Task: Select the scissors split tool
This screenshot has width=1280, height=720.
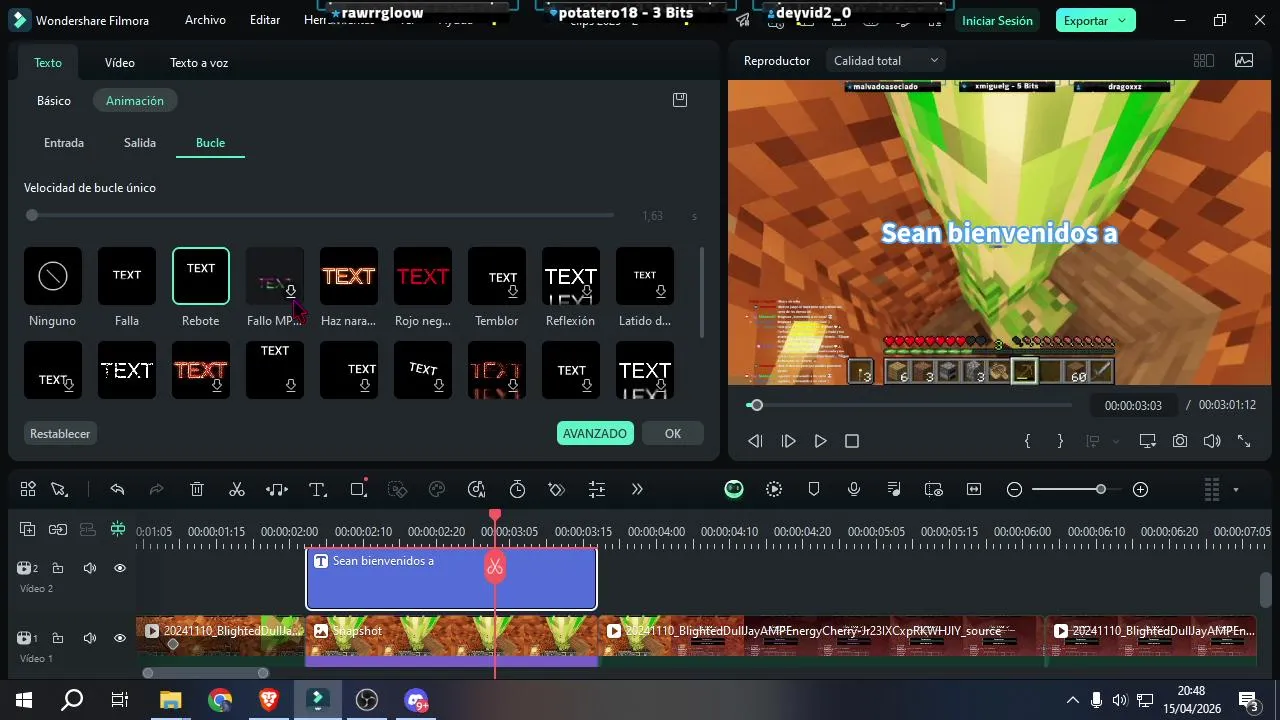Action: point(237,489)
